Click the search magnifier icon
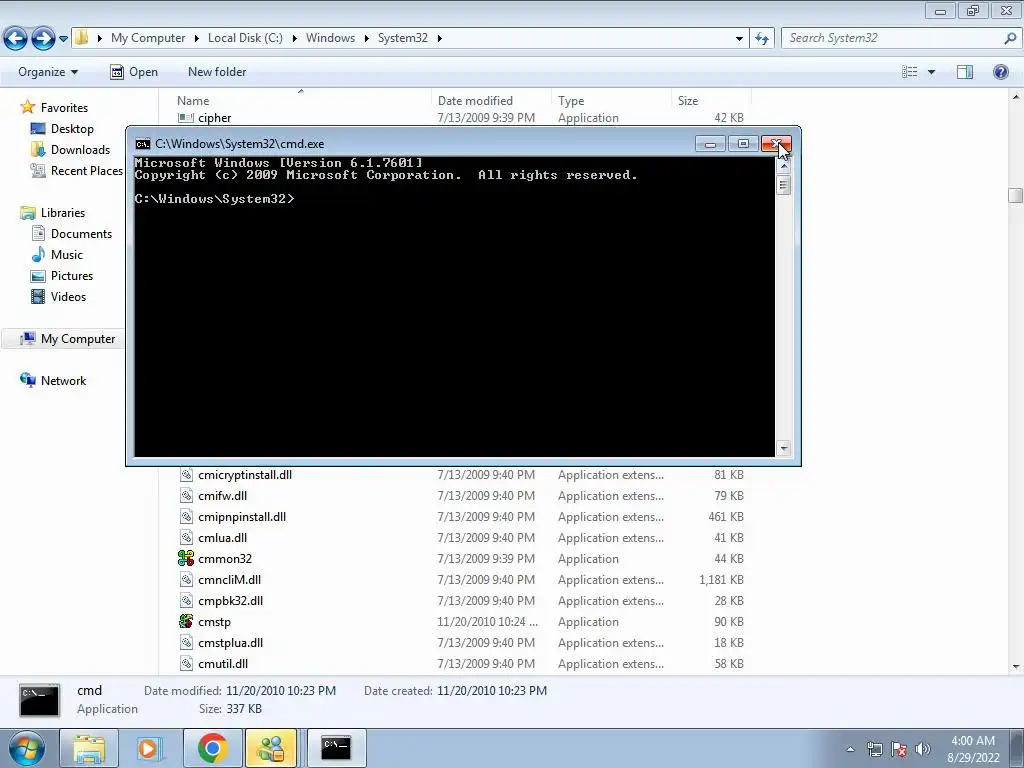1024x768 pixels. (x=1010, y=38)
